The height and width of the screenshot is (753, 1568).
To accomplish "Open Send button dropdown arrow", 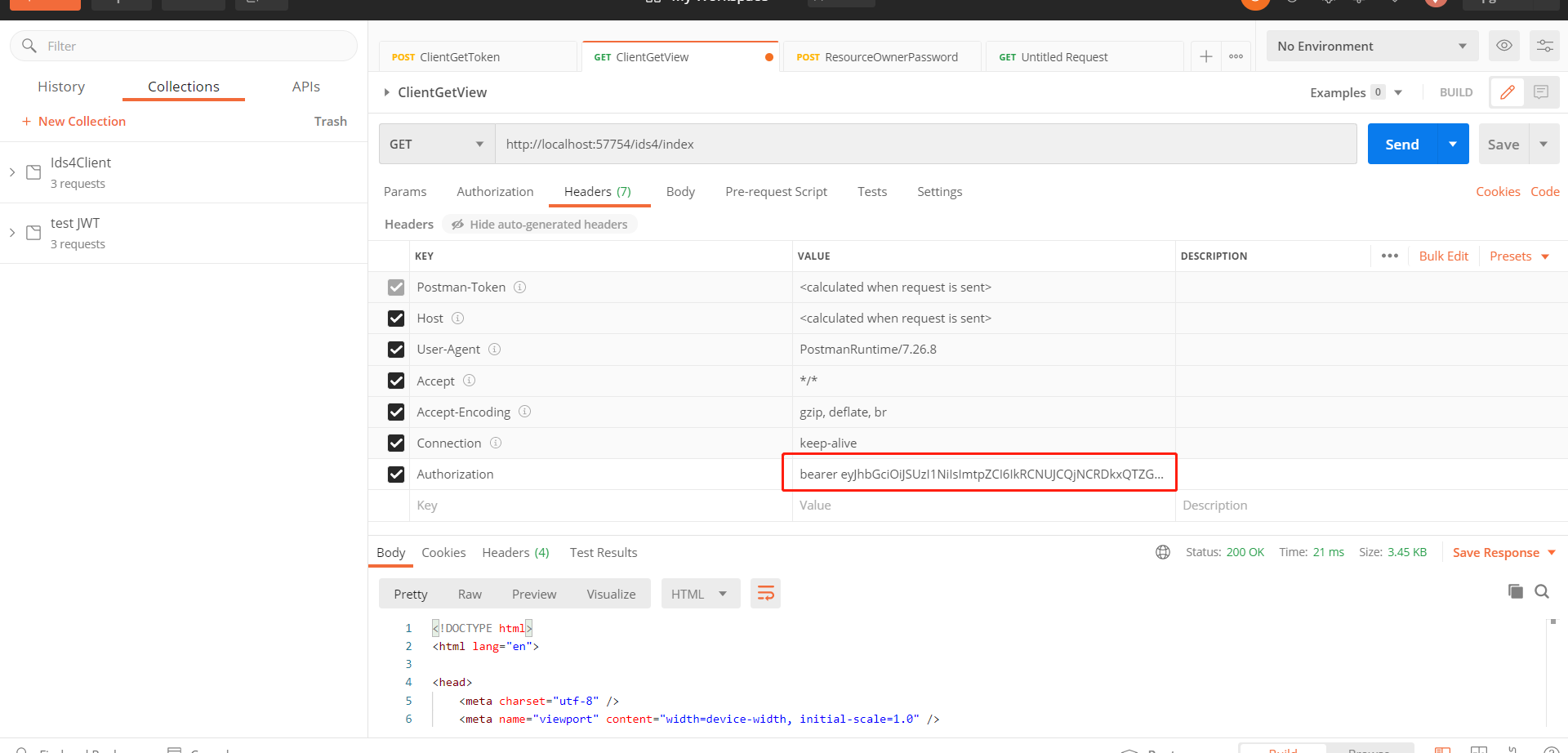I will (x=1453, y=144).
